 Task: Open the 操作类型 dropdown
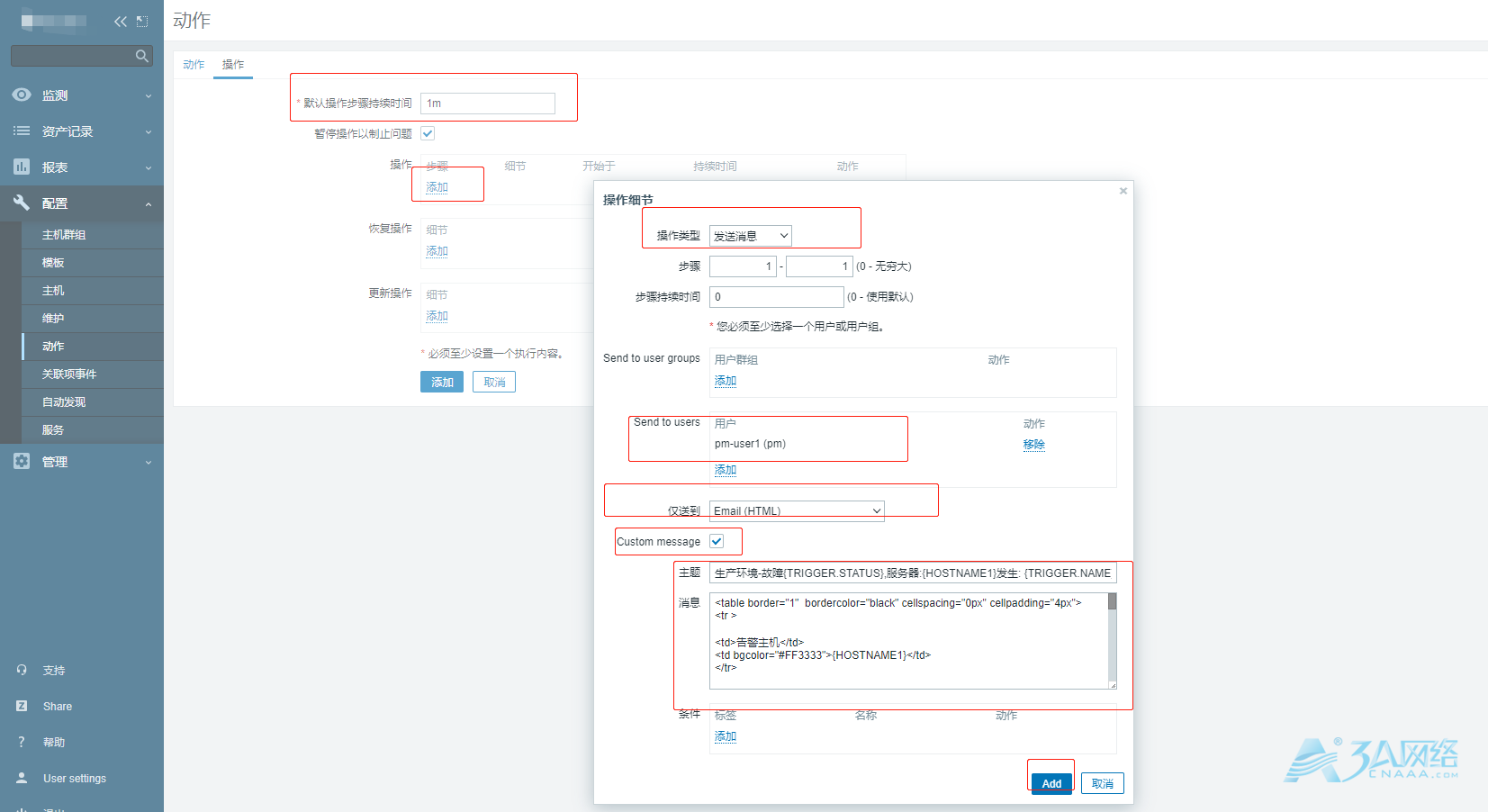tap(751, 236)
